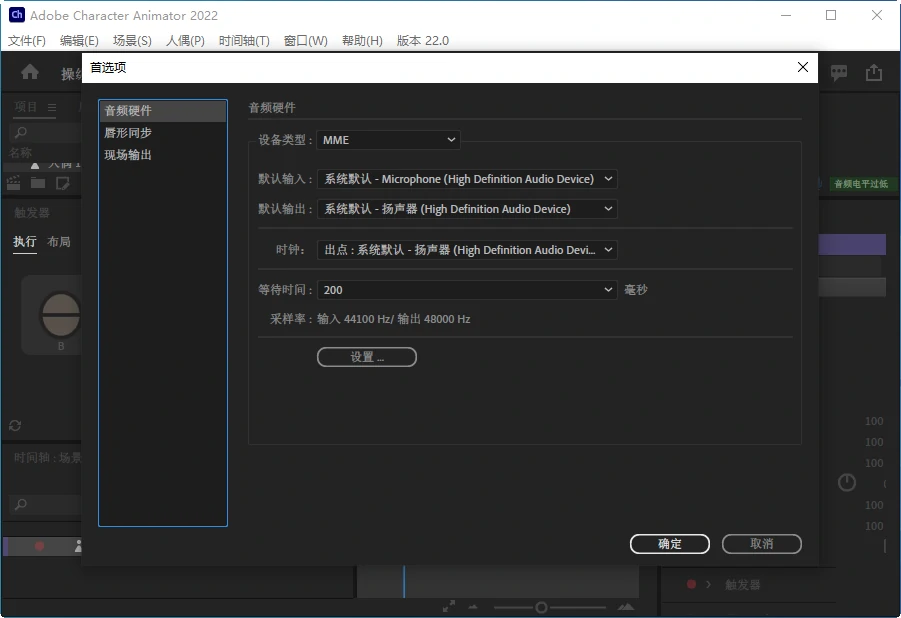This screenshot has width=901, height=618.
Task: Open the 默认输入 Microphone dropdown
Action: coord(467,179)
